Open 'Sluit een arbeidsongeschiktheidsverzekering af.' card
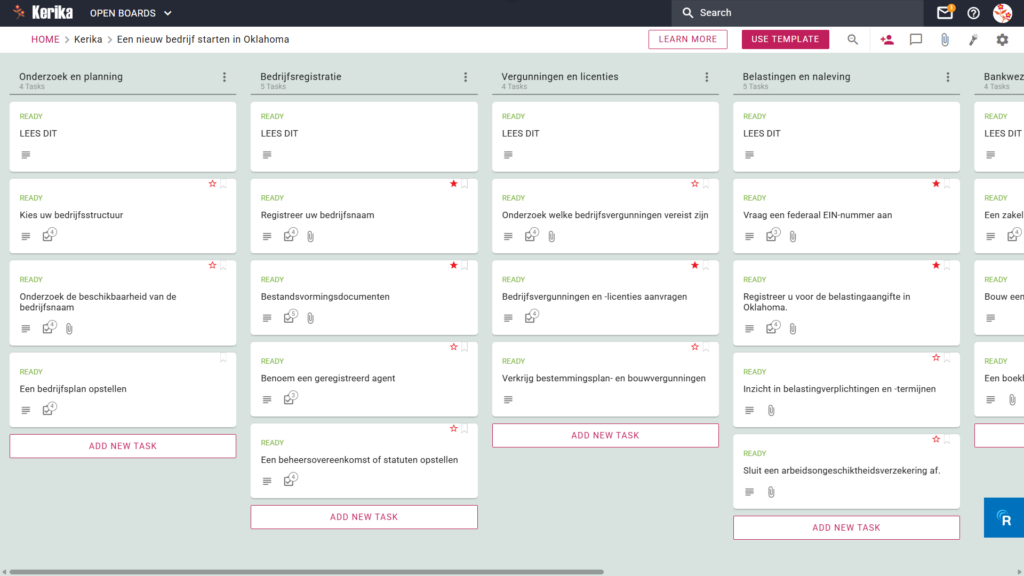 pos(846,471)
